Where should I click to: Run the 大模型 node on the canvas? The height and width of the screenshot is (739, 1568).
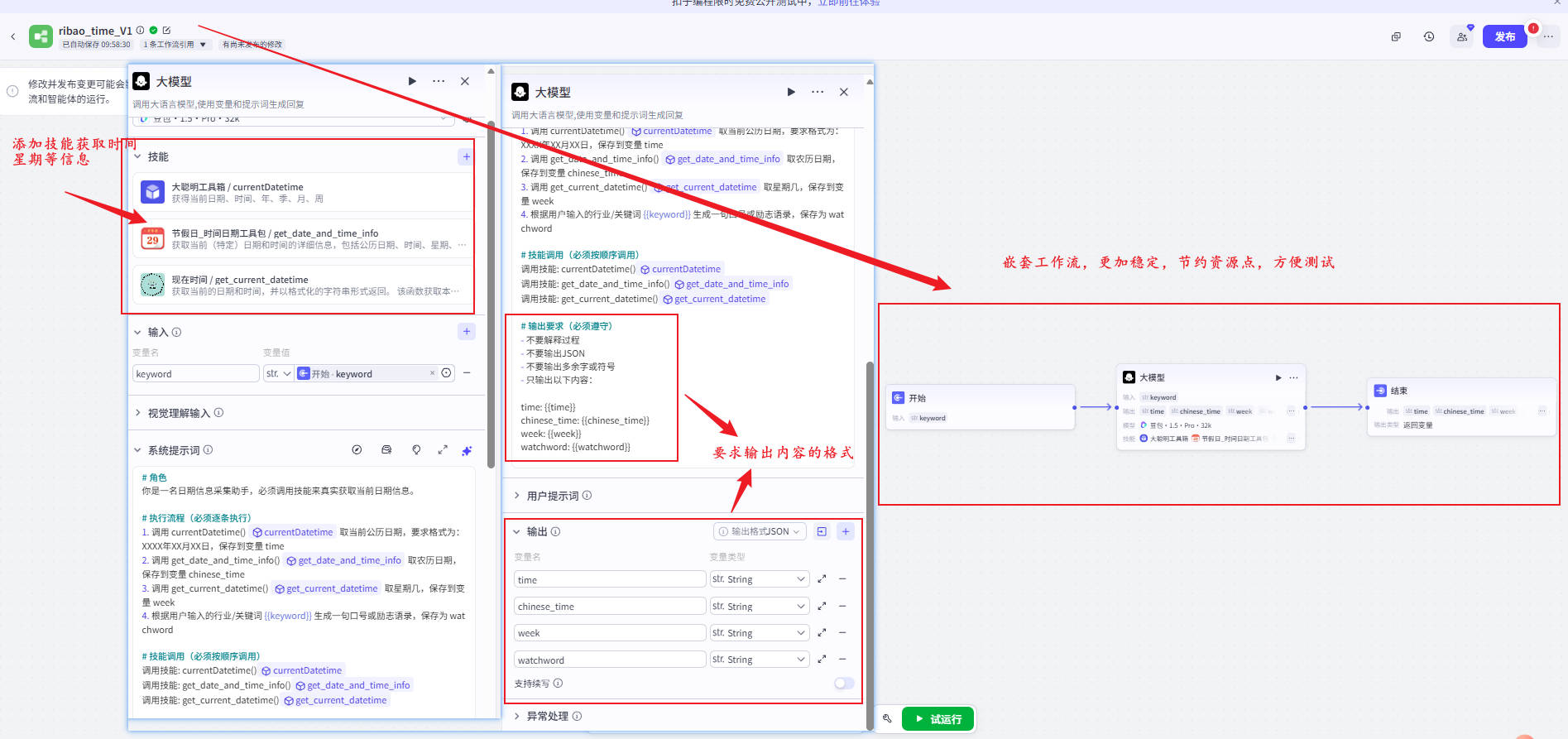(x=1278, y=377)
